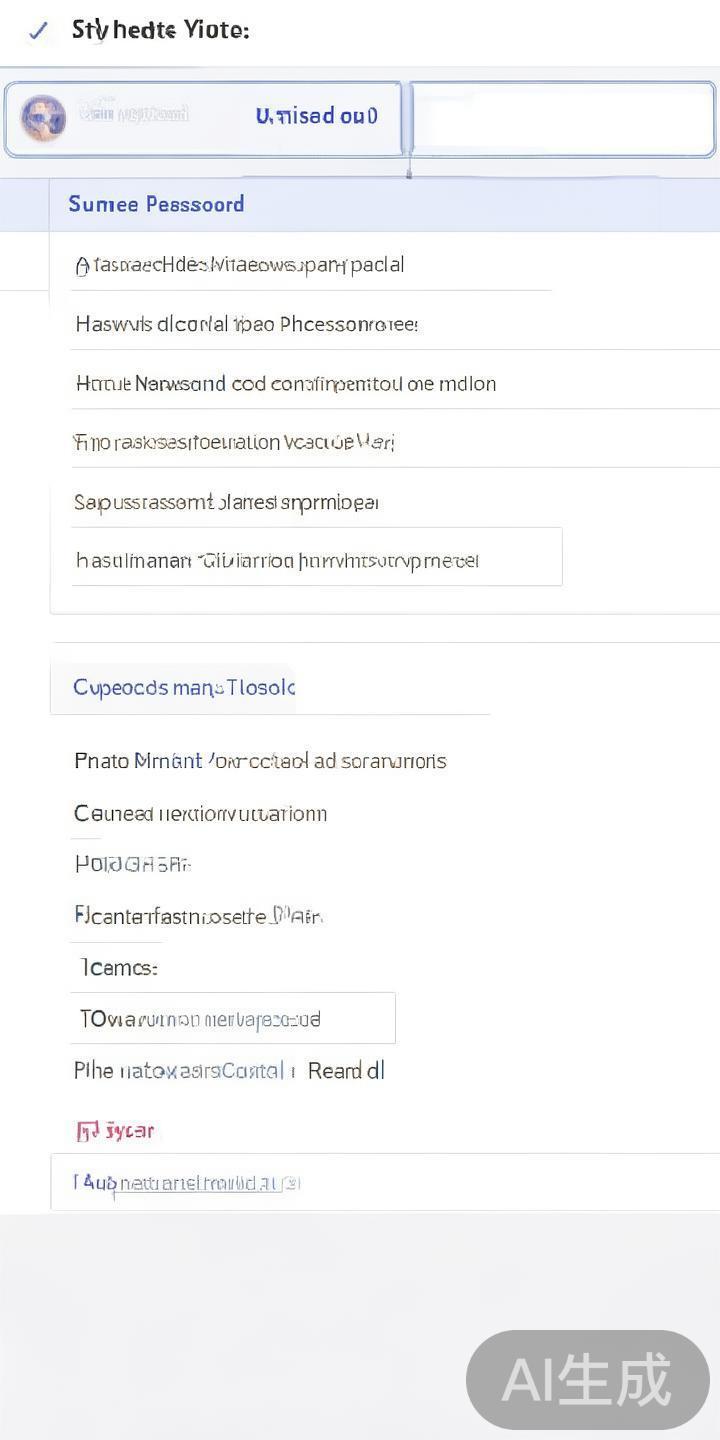Open the row starting "Fjcanterfastn"
The height and width of the screenshot is (1440, 720).
coord(198,916)
